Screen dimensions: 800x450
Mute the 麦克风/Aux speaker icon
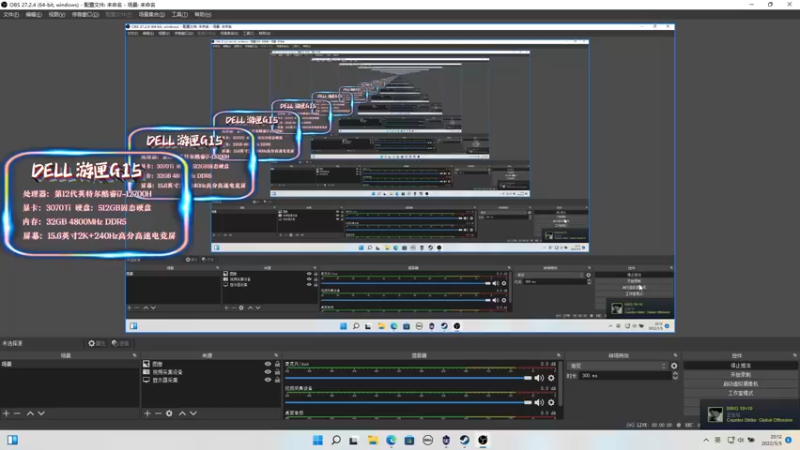(539, 378)
